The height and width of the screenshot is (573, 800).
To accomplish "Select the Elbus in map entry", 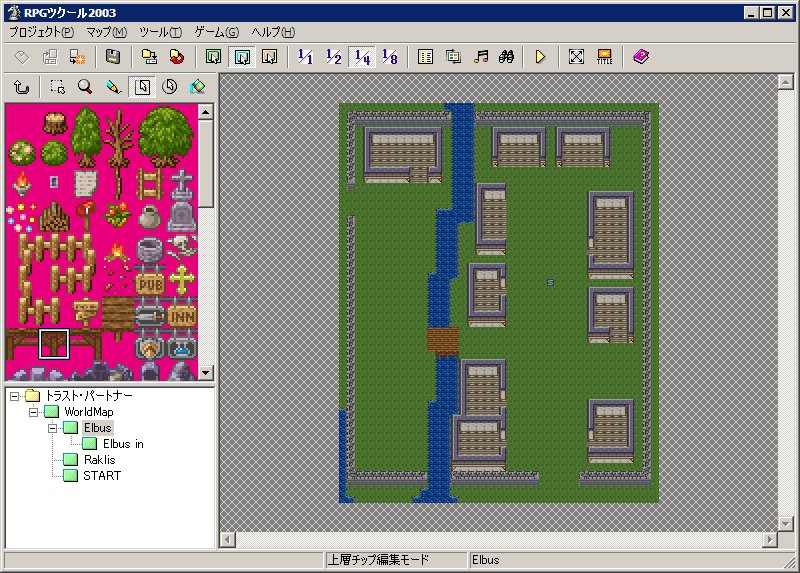I will click(x=123, y=444).
